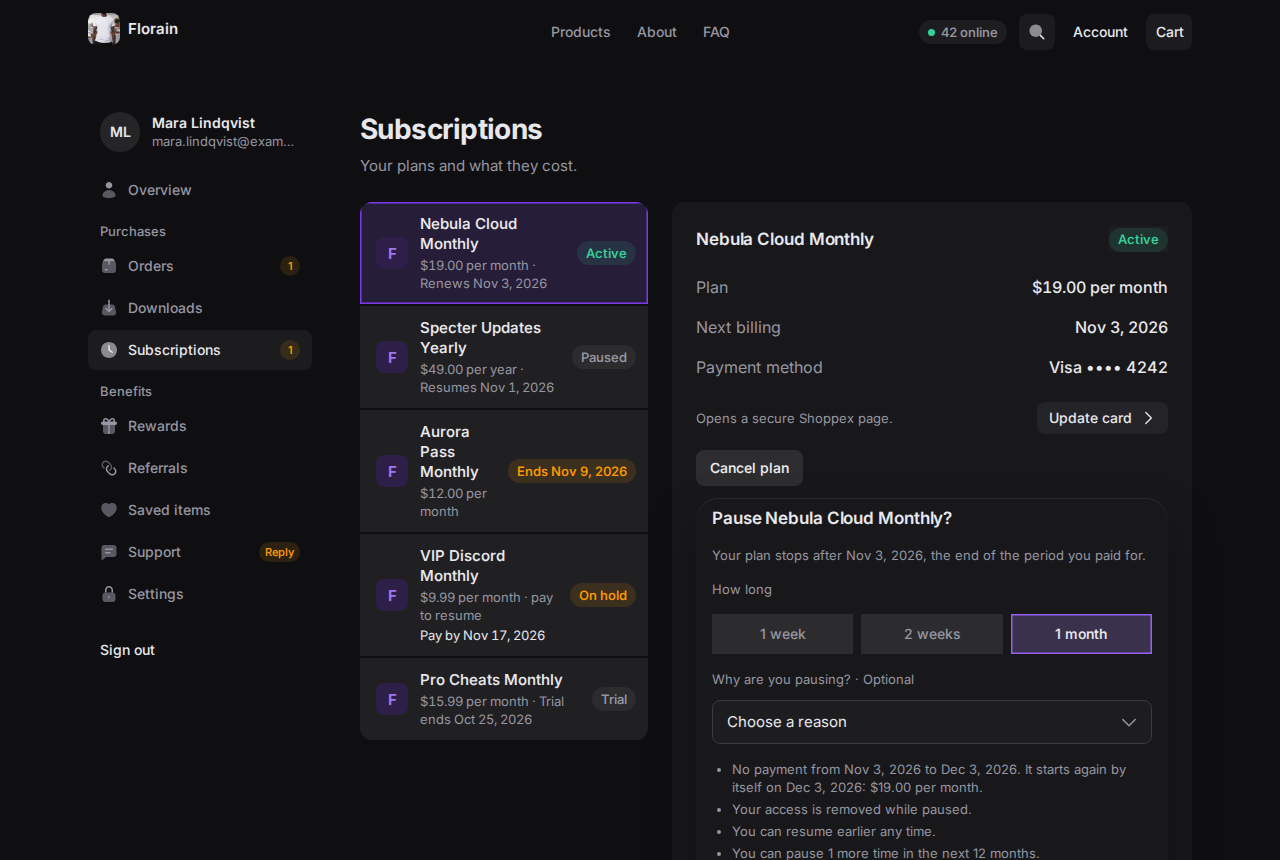Click the F badge for VIP Discord Monthly
The height and width of the screenshot is (860, 1280).
click(392, 595)
